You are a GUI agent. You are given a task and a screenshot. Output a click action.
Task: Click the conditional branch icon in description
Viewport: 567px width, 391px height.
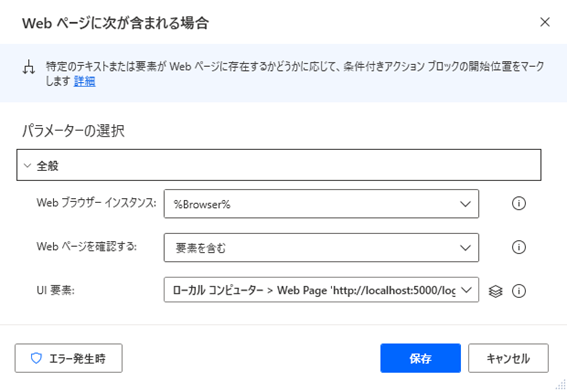pyautogui.click(x=29, y=68)
